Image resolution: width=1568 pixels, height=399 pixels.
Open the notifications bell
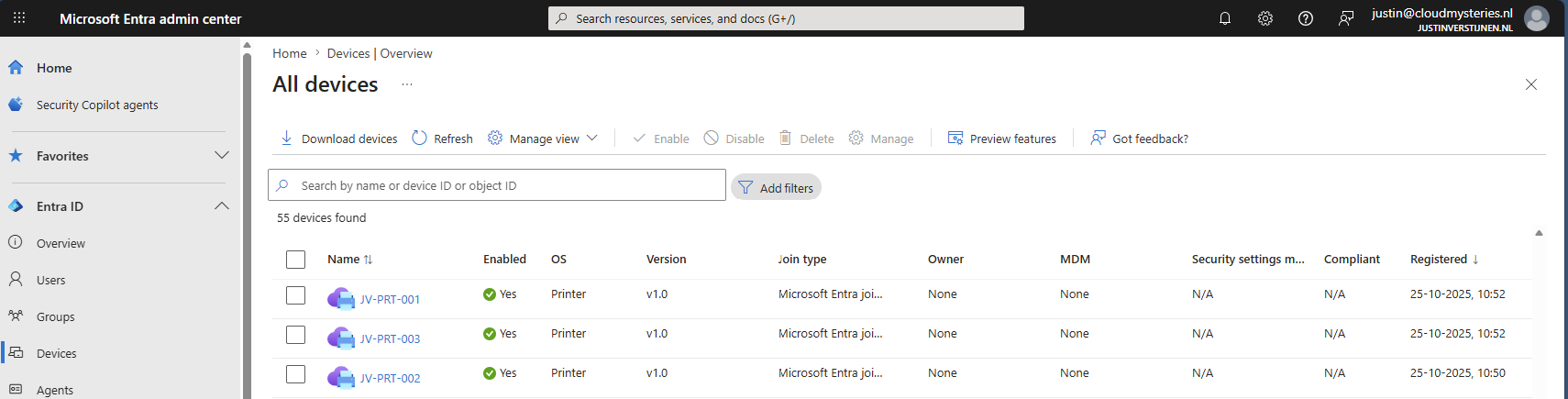point(1225,18)
